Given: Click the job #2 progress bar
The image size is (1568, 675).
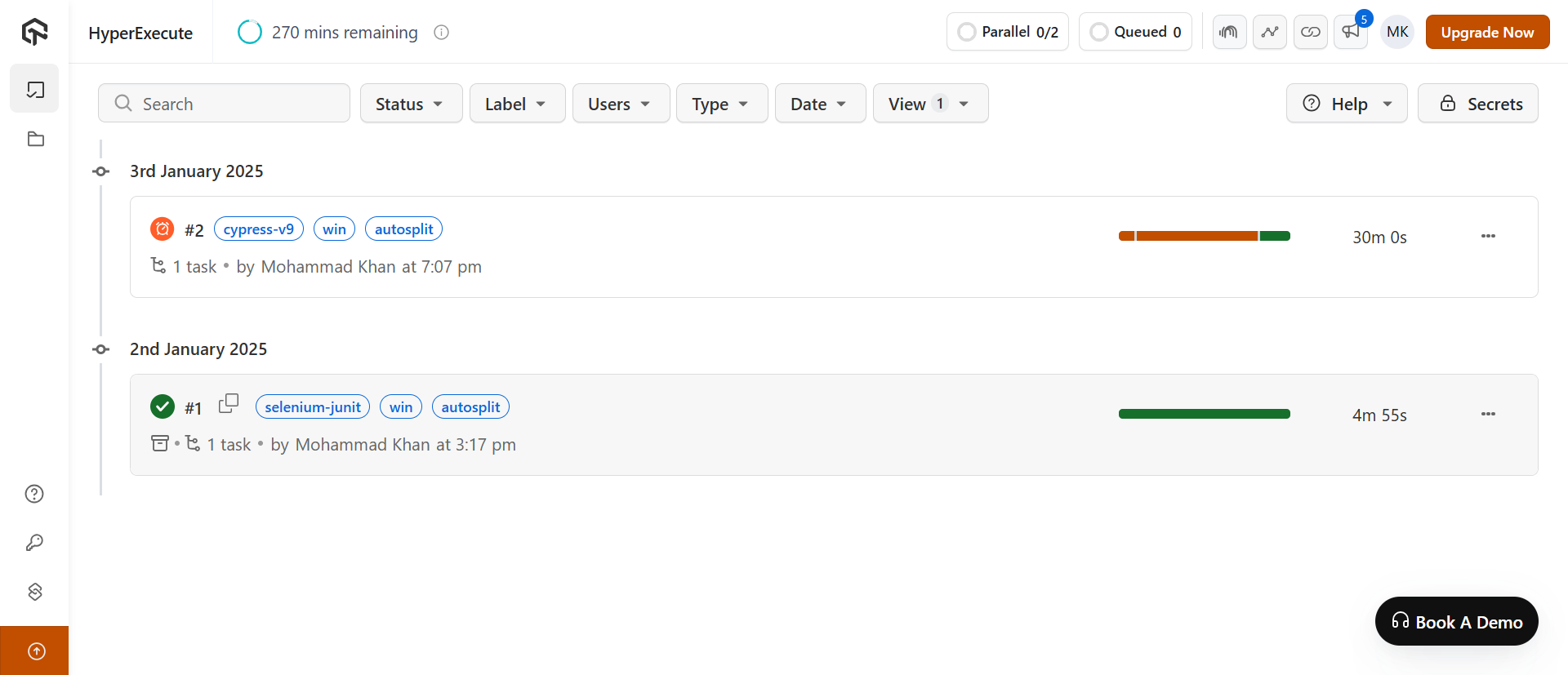Looking at the screenshot, I should click(1204, 236).
